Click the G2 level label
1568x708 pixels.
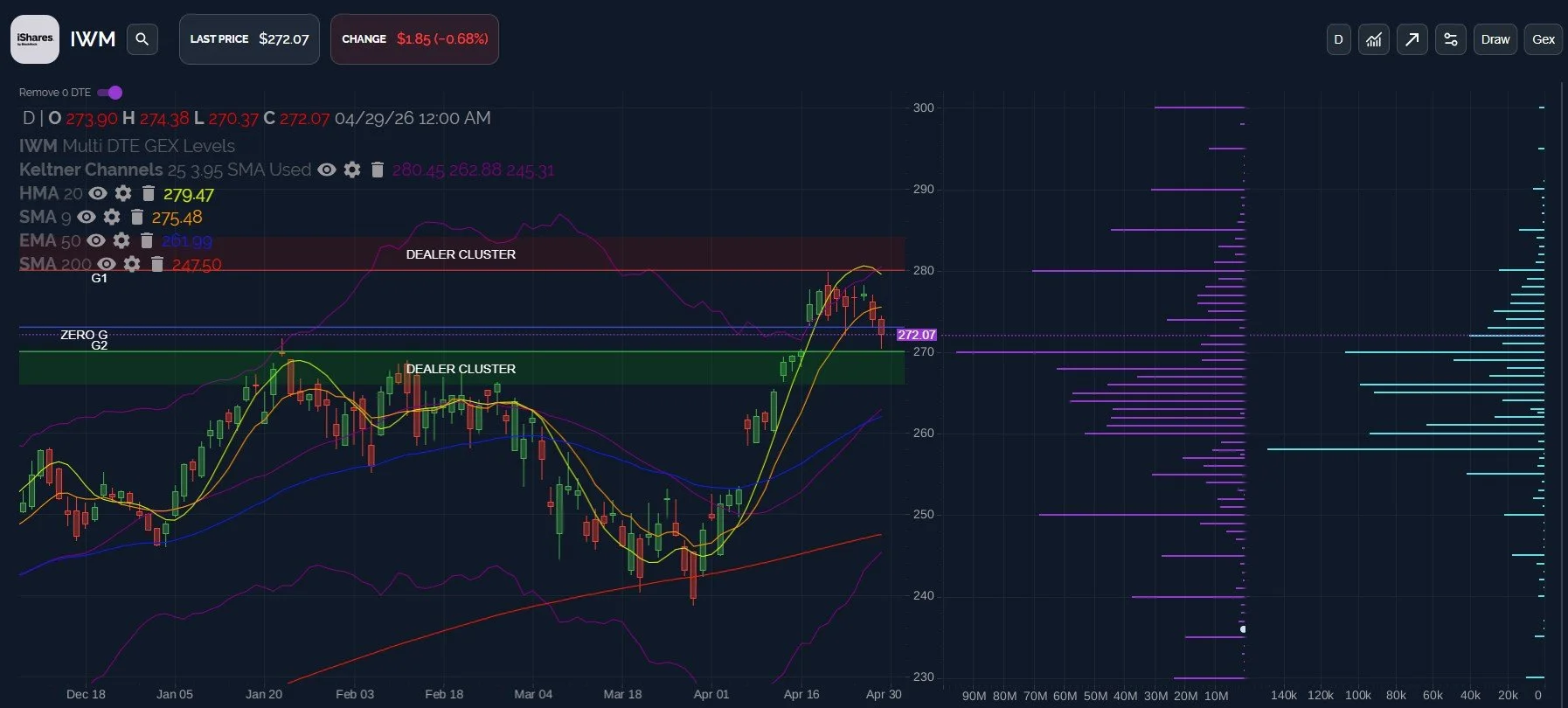click(100, 345)
